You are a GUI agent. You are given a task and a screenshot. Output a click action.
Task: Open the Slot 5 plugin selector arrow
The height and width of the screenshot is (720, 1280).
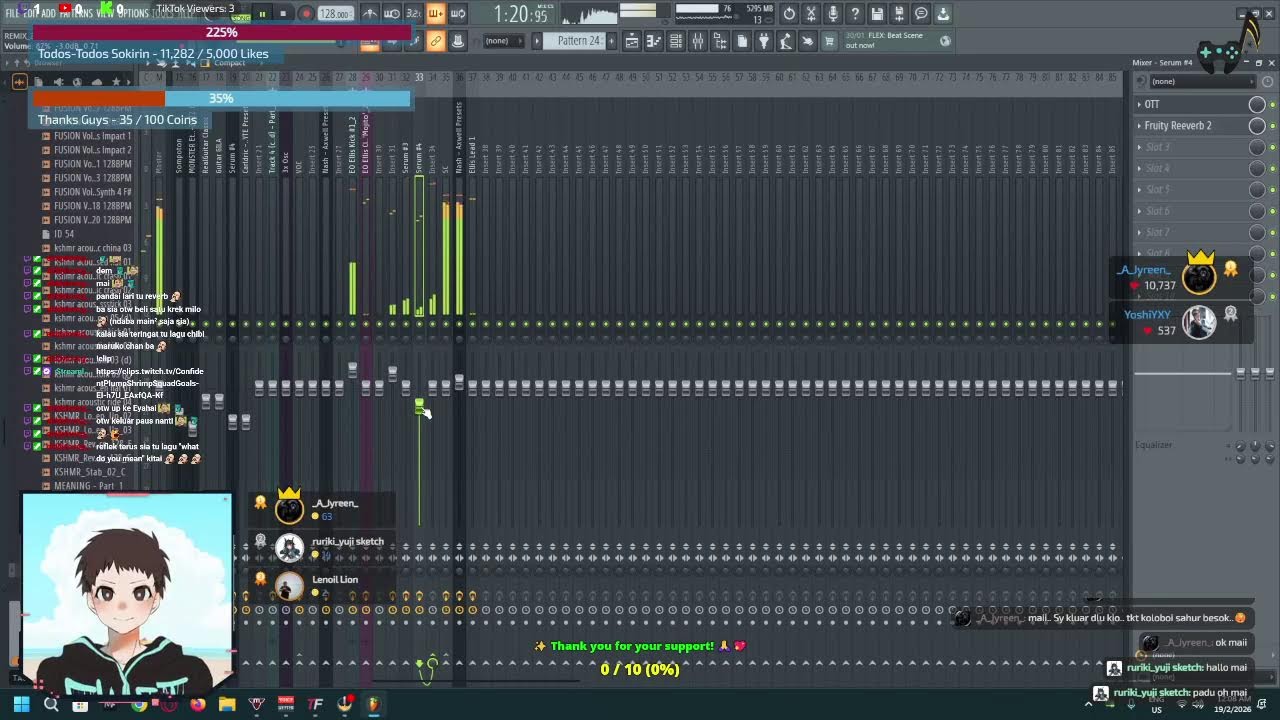(1139, 189)
